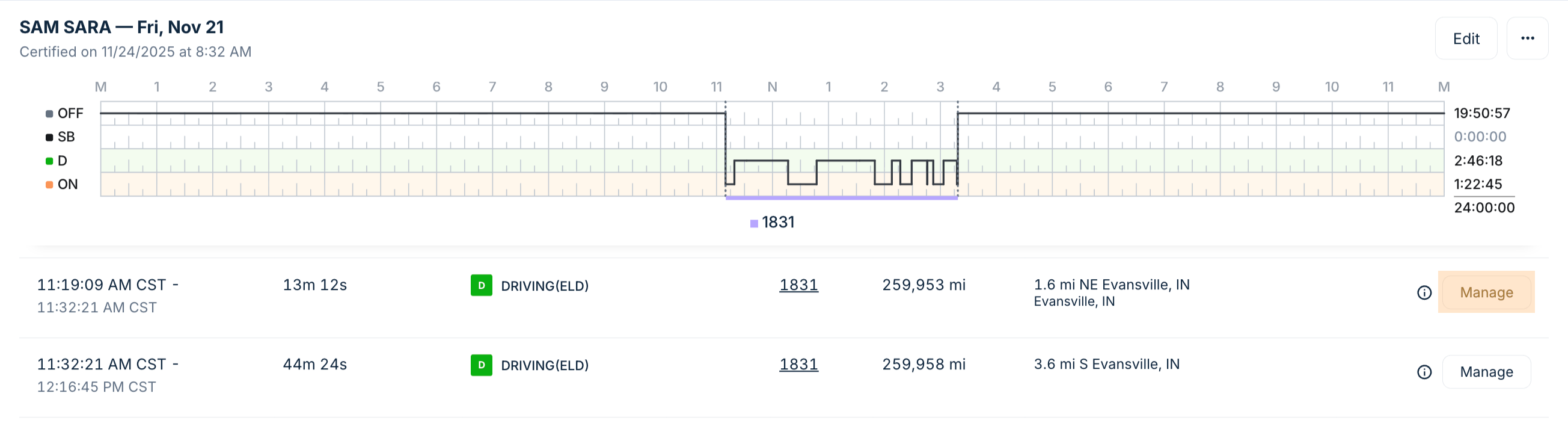Click the Edit button

pos(1465,39)
